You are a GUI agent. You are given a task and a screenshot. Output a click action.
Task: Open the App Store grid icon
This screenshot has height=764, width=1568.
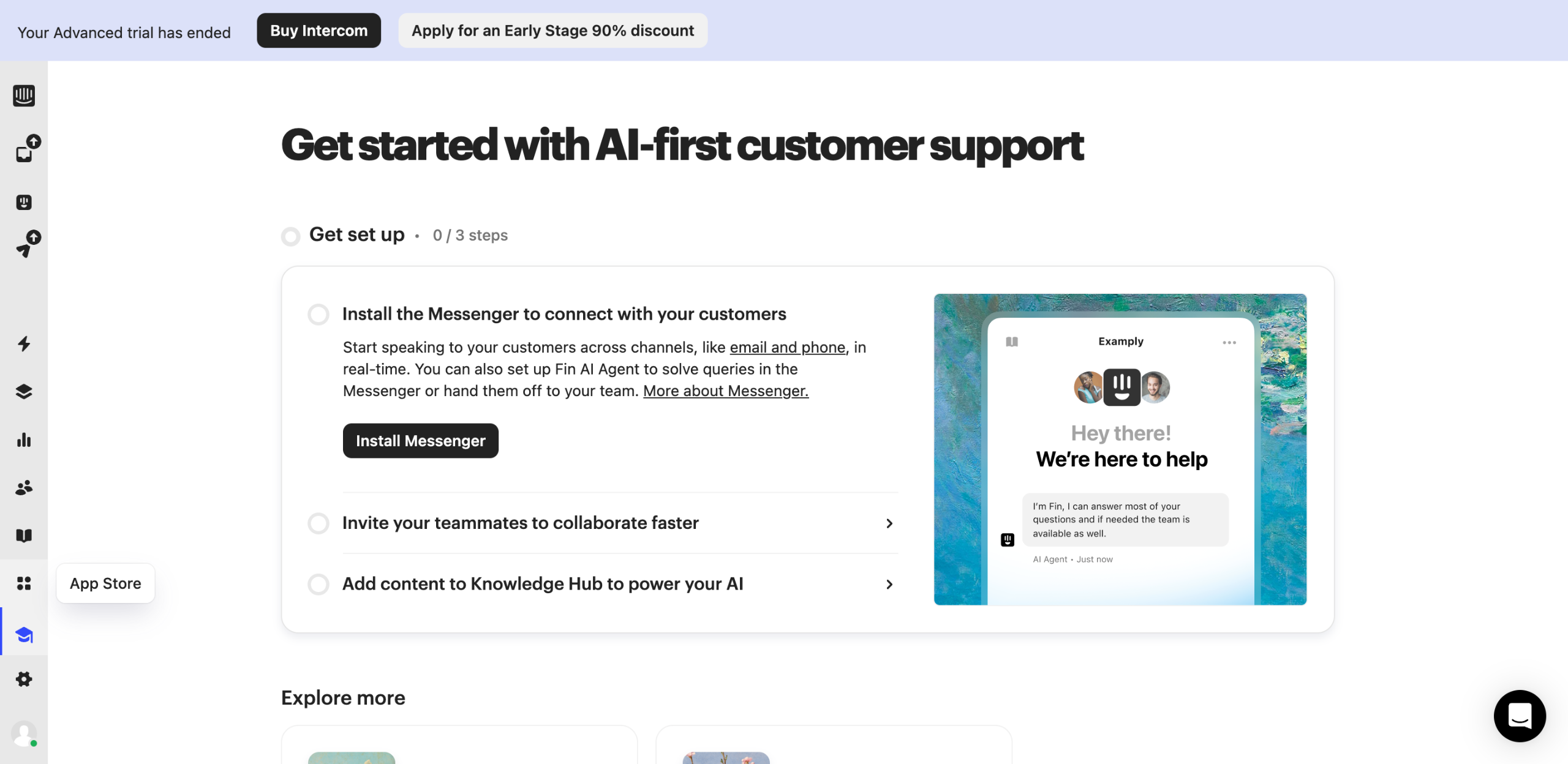click(x=24, y=583)
